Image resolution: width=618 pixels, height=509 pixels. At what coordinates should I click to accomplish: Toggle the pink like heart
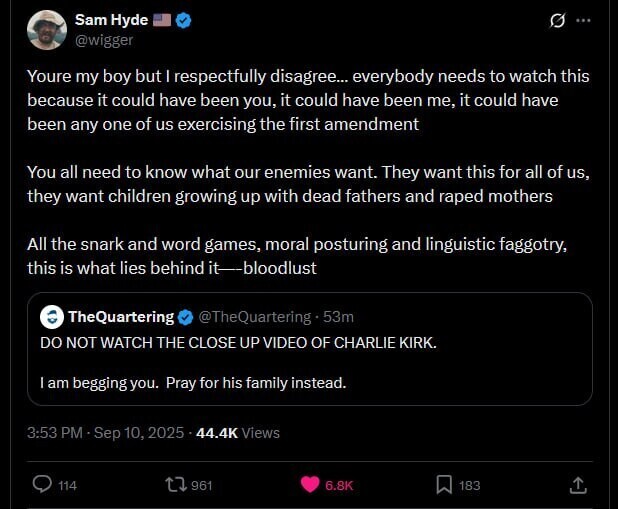[x=311, y=484]
